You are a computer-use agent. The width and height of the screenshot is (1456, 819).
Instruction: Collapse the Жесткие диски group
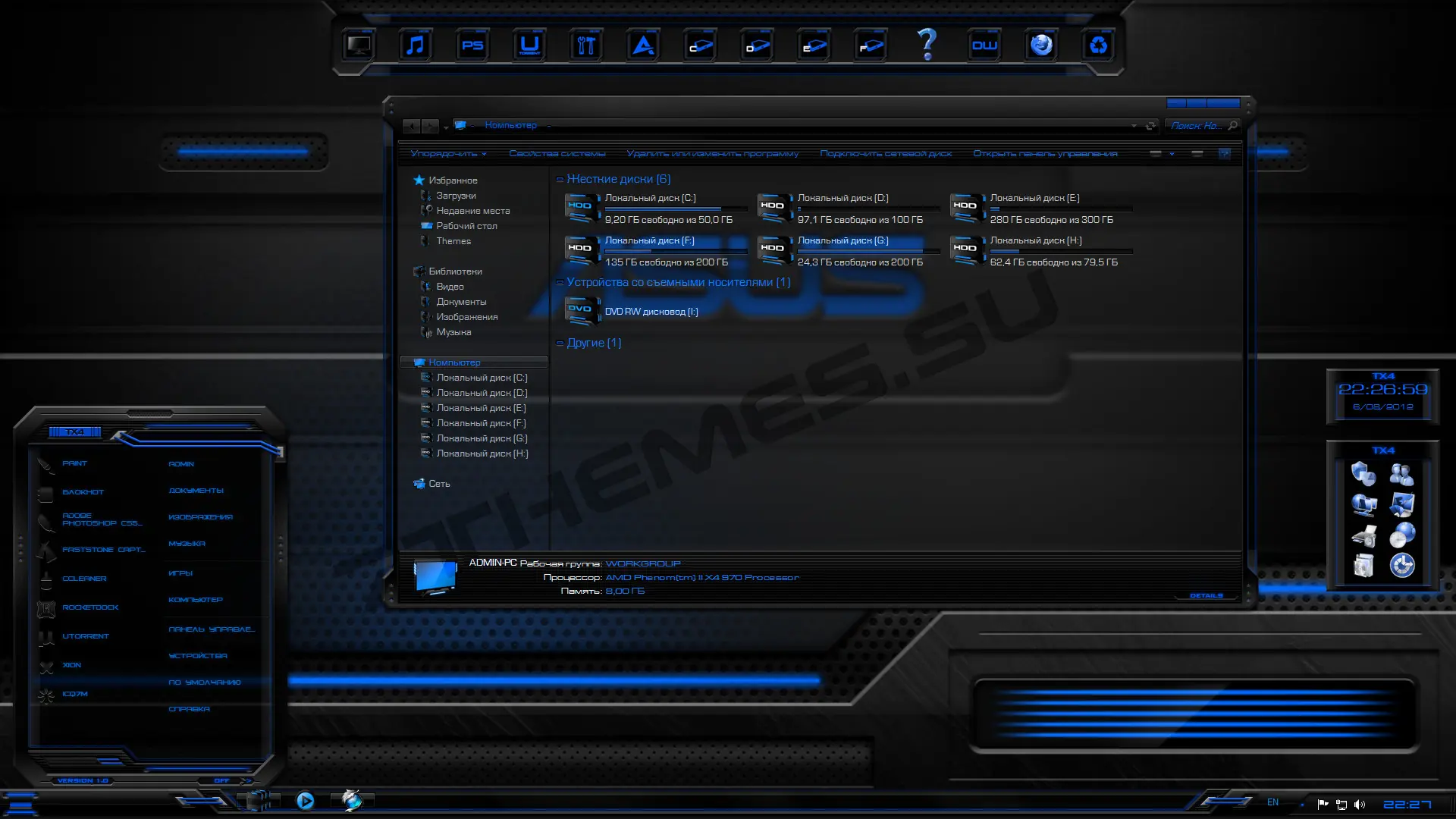click(x=560, y=180)
